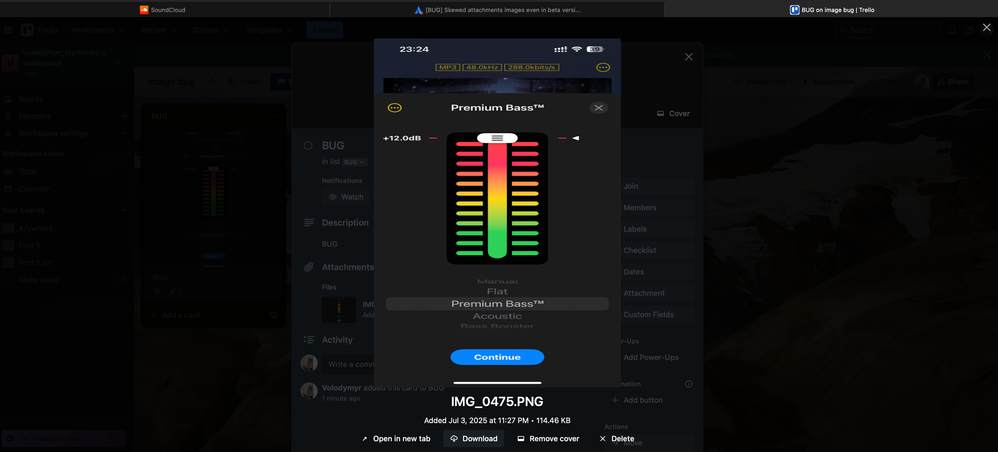Switch to Skewed attachments images bug tab
Screen dimensions: 998x452
click(x=497, y=10)
